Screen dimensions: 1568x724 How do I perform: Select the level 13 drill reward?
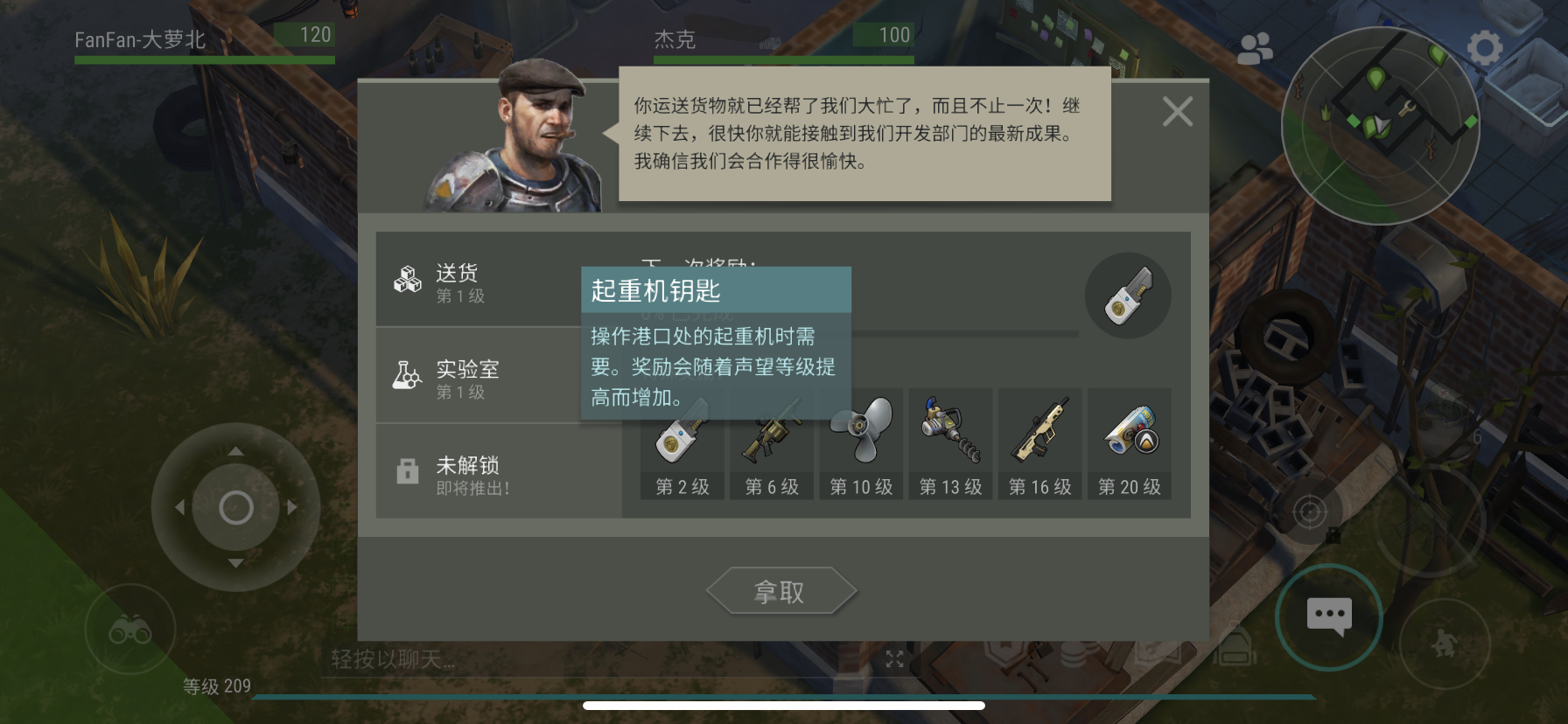point(950,444)
